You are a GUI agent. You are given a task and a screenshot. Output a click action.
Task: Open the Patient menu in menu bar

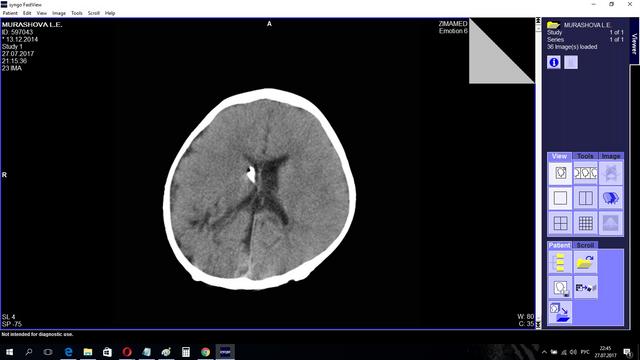coord(10,13)
